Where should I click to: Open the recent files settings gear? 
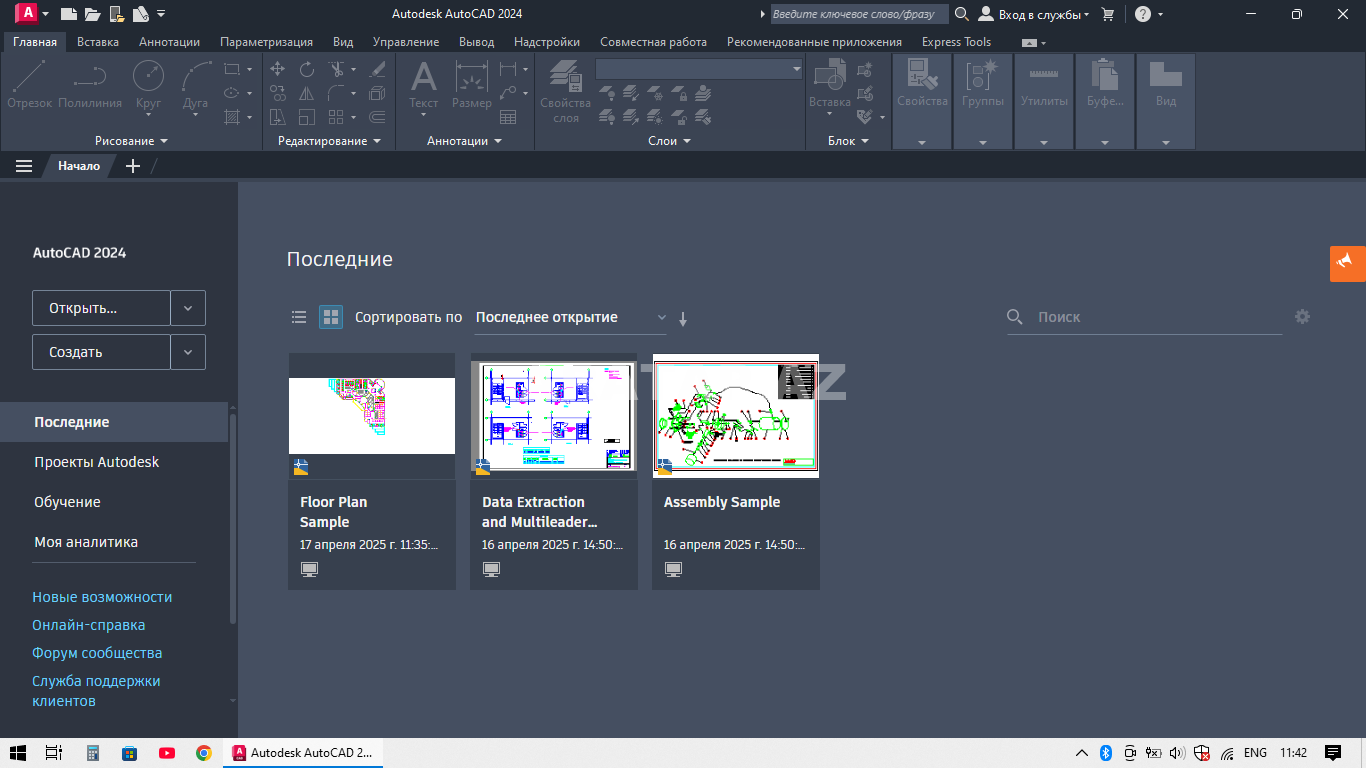(x=1302, y=316)
